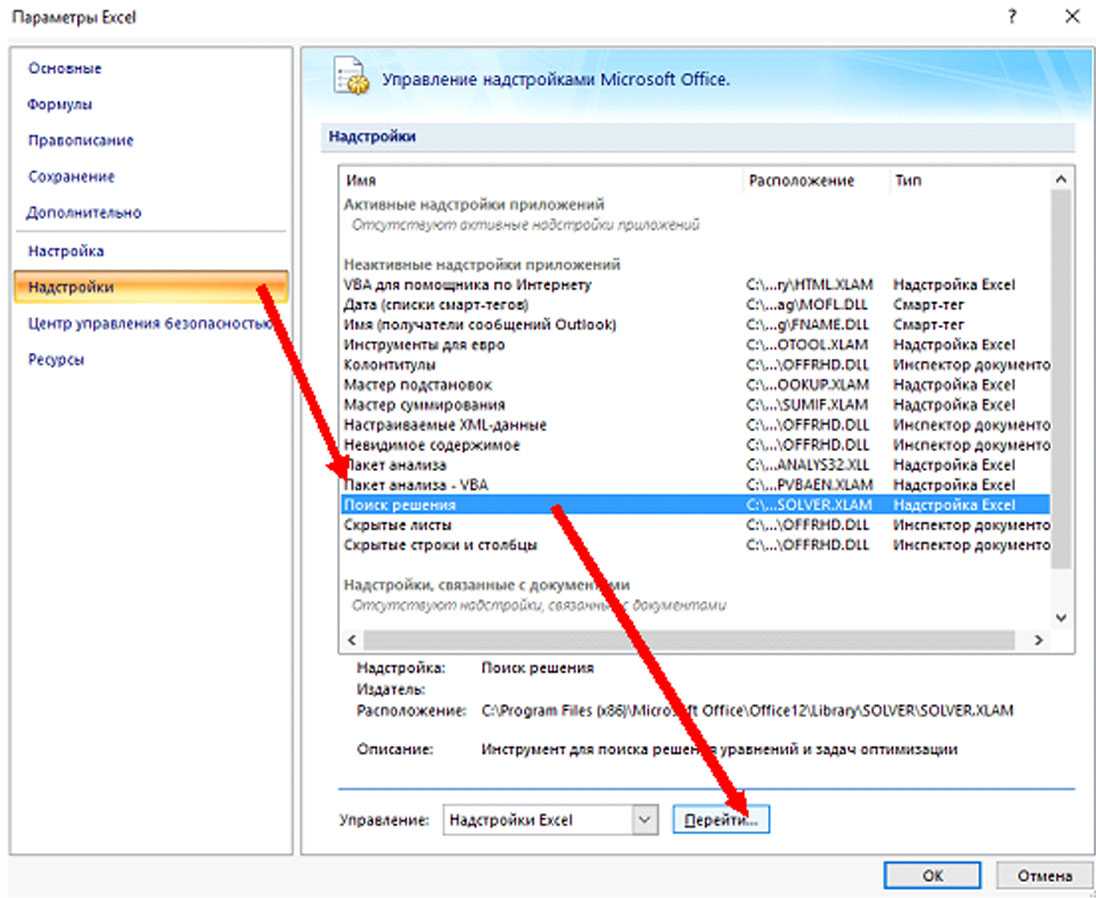The height and width of the screenshot is (898, 1096).
Task: Select the Настройка category
Action: tap(66, 251)
